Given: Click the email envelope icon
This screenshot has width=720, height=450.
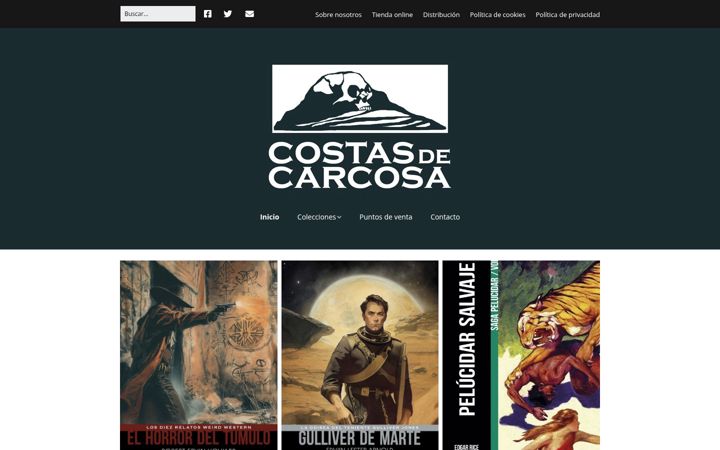Looking at the screenshot, I should [x=249, y=14].
